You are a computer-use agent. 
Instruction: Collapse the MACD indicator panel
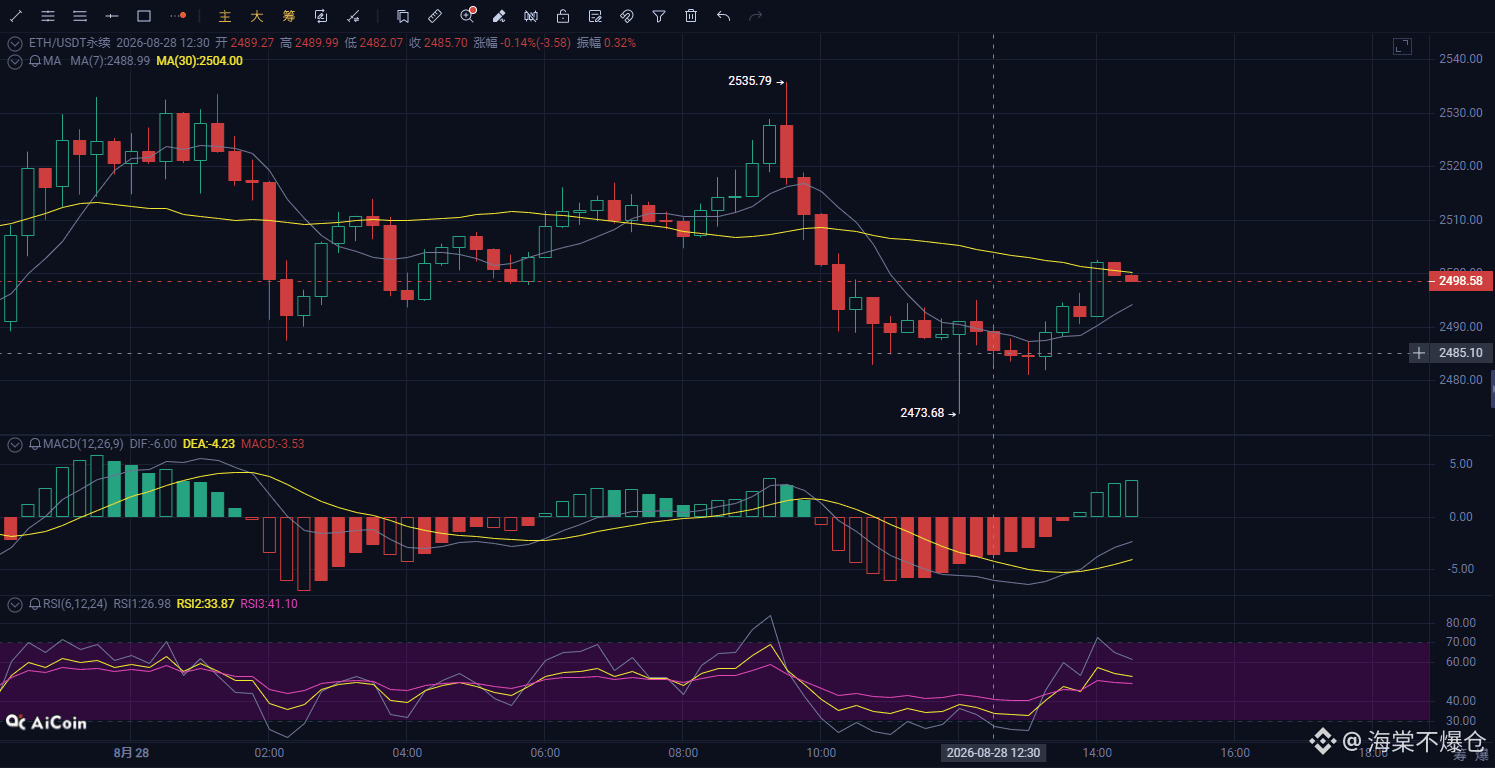click(x=15, y=444)
